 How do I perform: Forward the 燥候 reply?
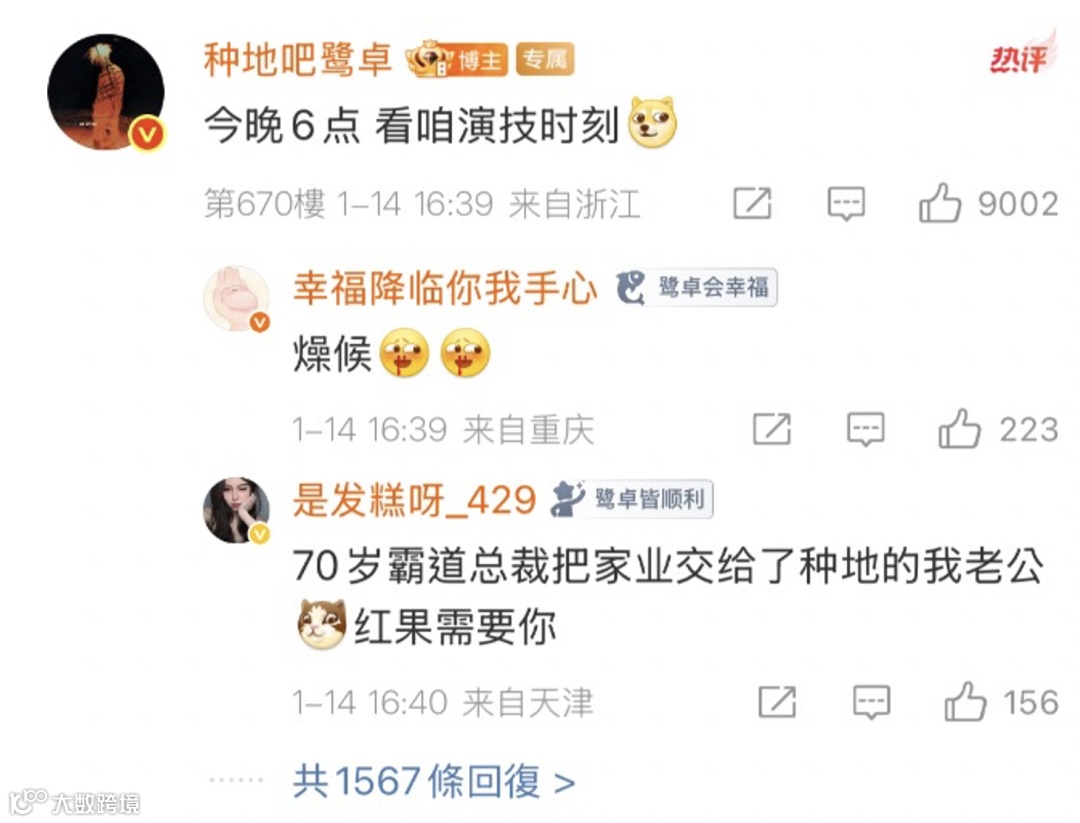tap(771, 429)
